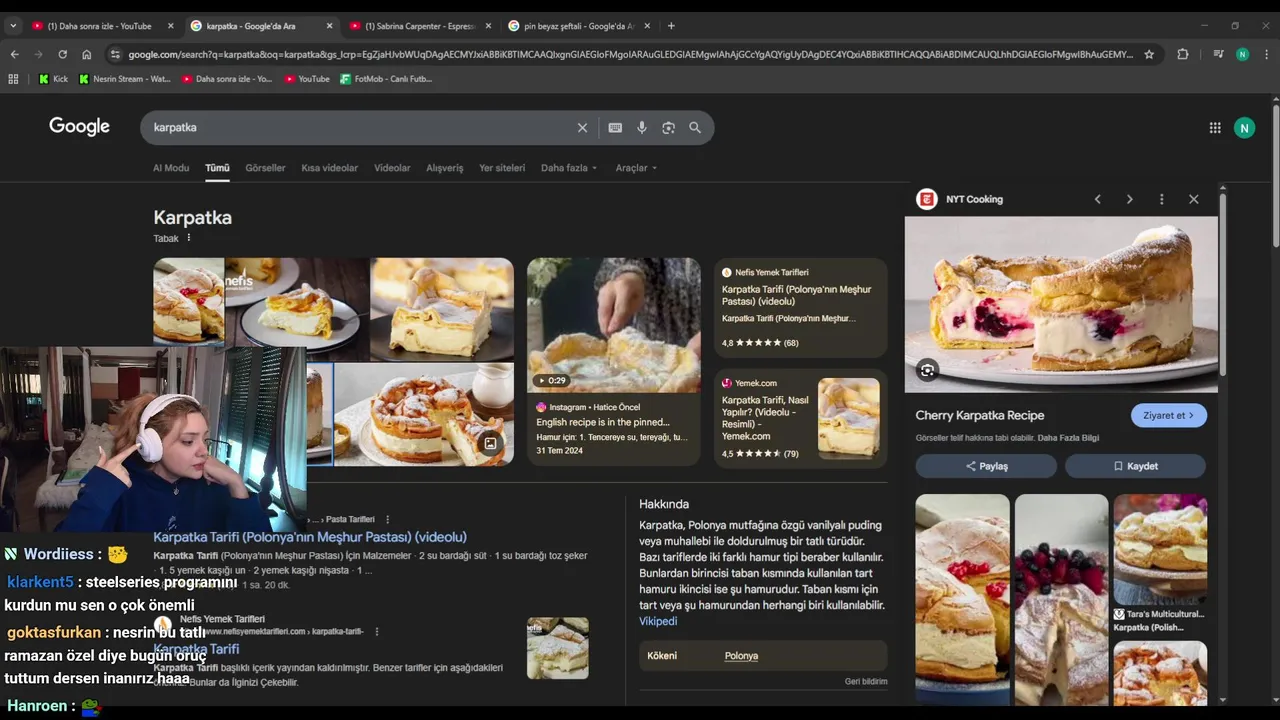The image size is (1280, 720).
Task: Open the powdered karpatka slice image
Action: [x=441, y=309]
